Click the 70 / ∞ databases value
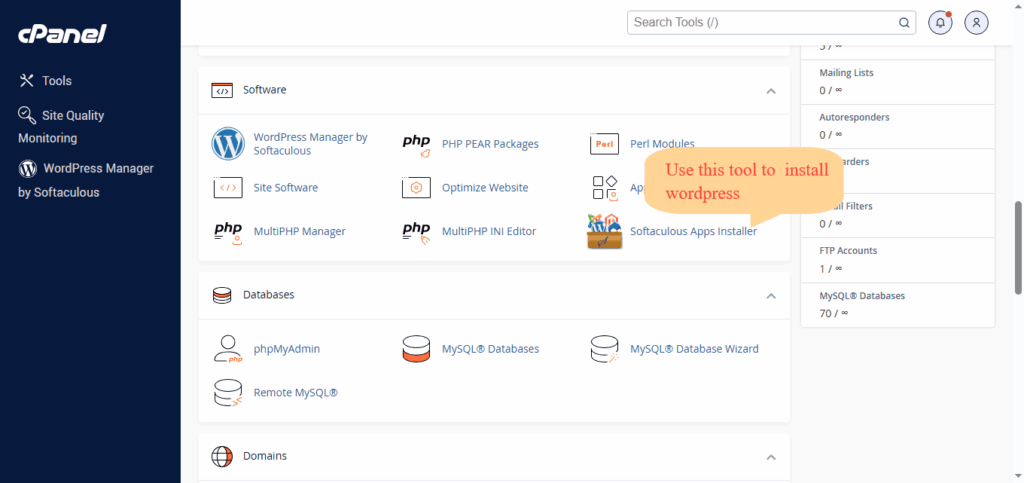1024x483 pixels. coord(832,313)
